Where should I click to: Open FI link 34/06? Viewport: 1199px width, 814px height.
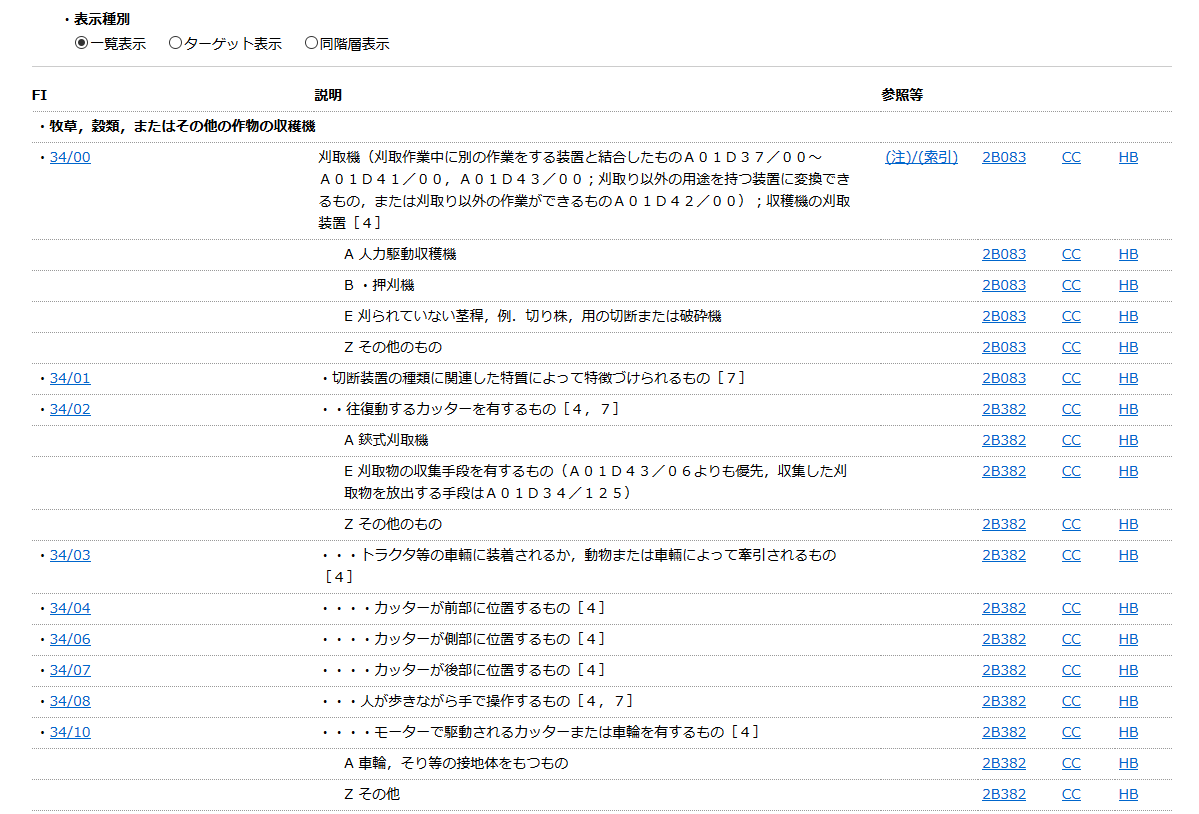pos(70,639)
